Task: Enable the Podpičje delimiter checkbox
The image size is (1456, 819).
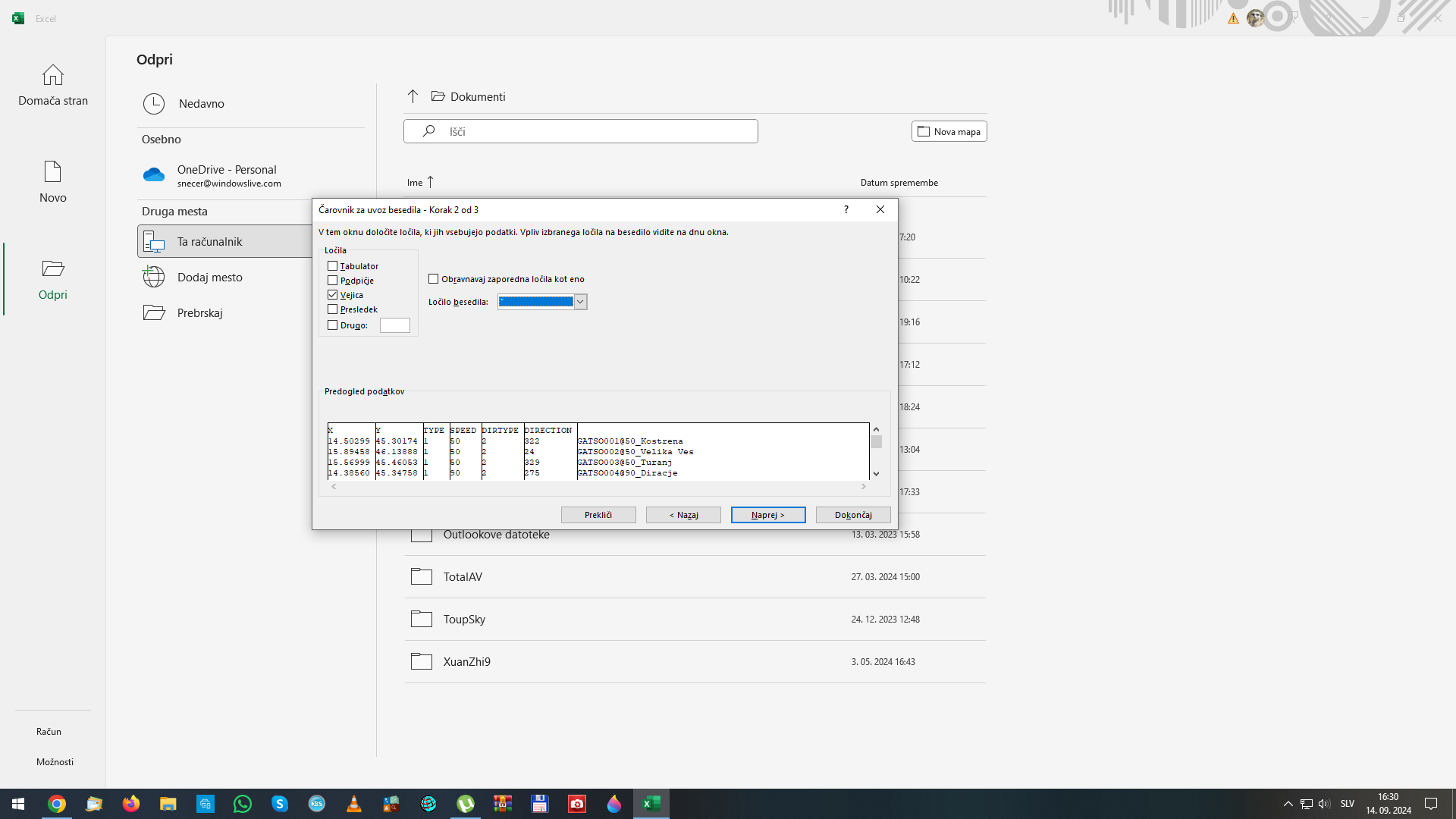Action: [x=332, y=281]
